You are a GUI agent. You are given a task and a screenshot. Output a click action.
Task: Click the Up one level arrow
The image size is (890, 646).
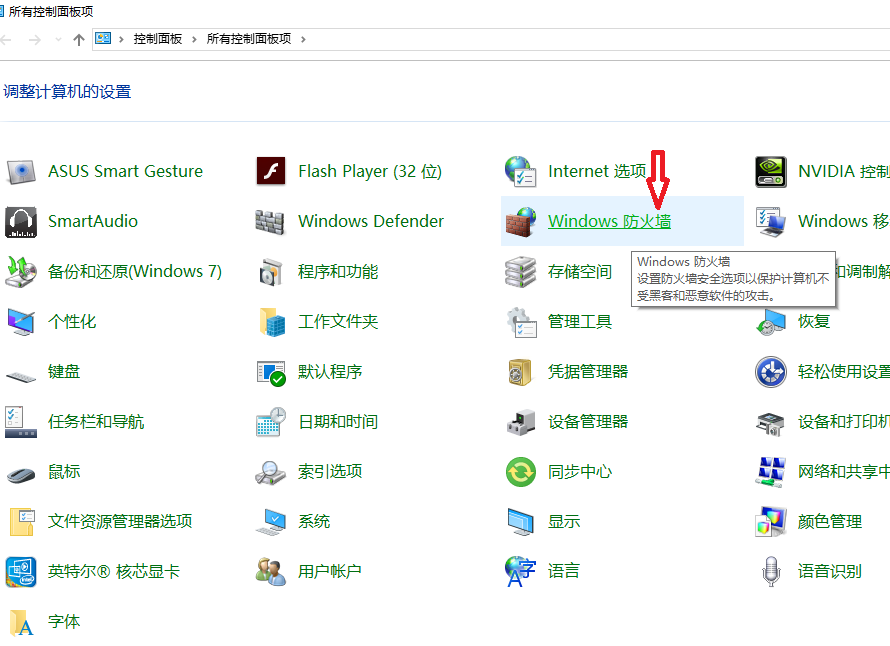coord(79,39)
